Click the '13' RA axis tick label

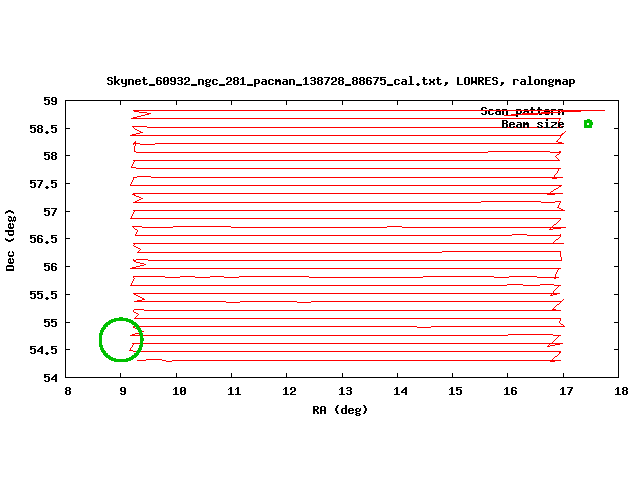[345, 391]
